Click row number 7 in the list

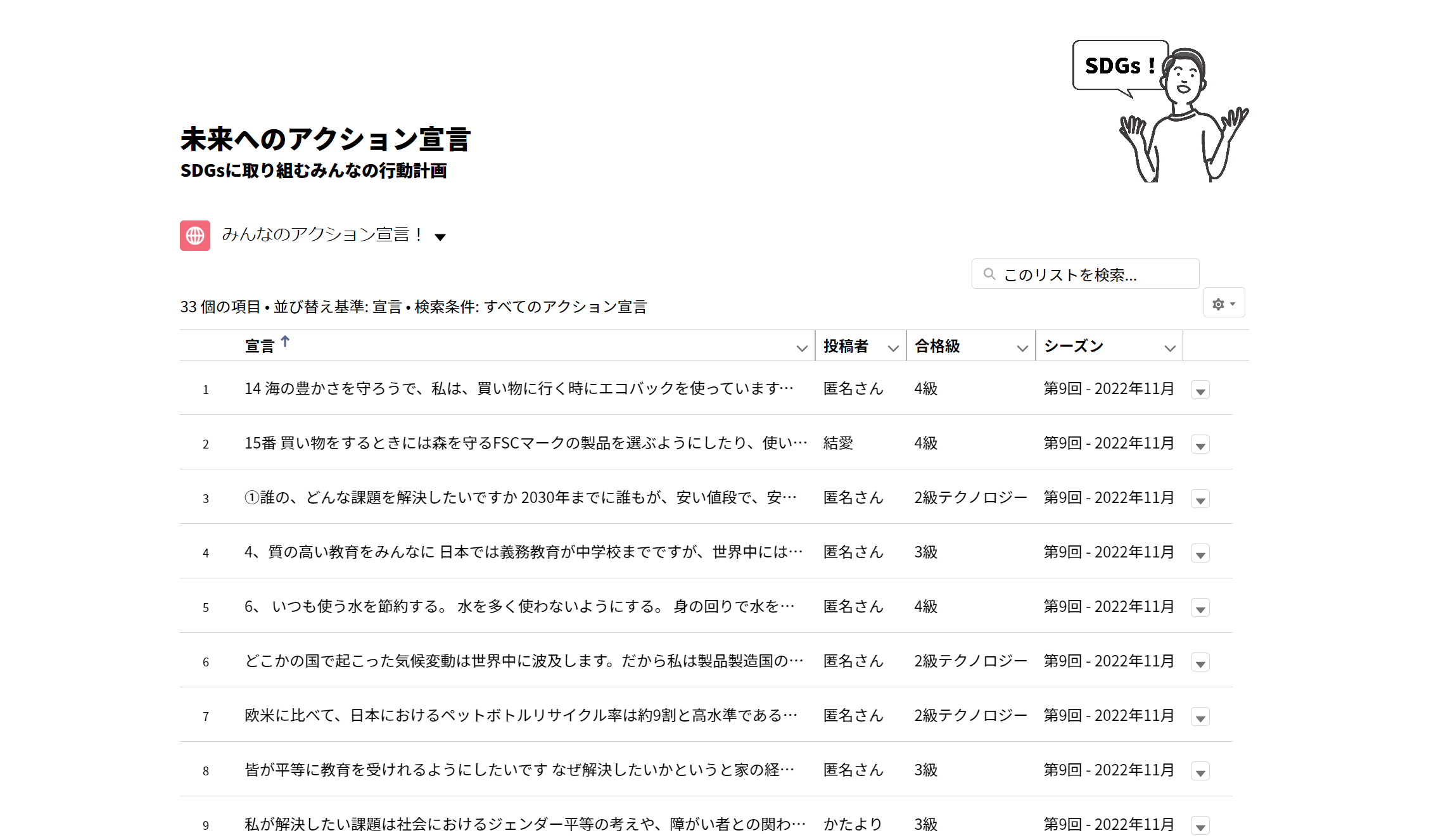point(206,717)
